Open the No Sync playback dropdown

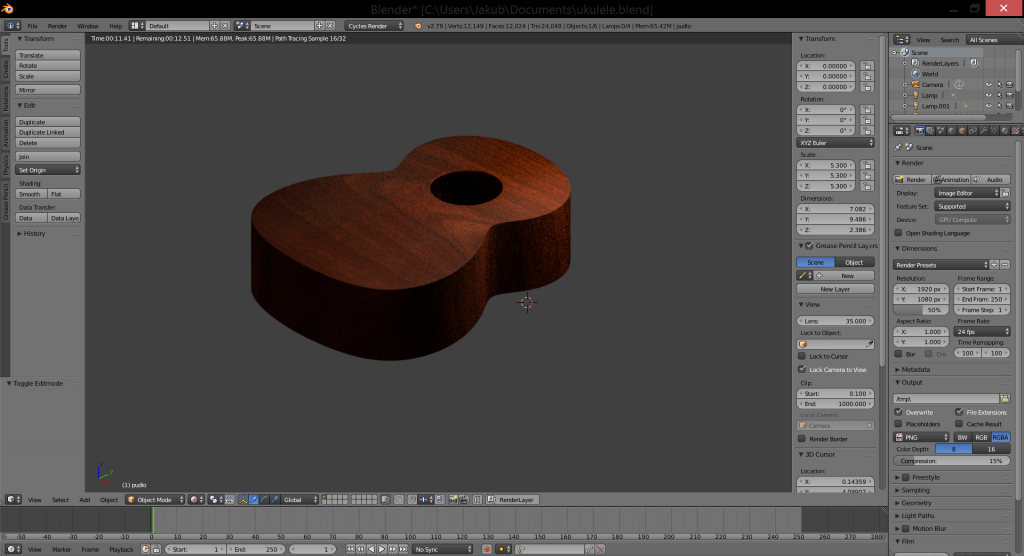point(442,549)
